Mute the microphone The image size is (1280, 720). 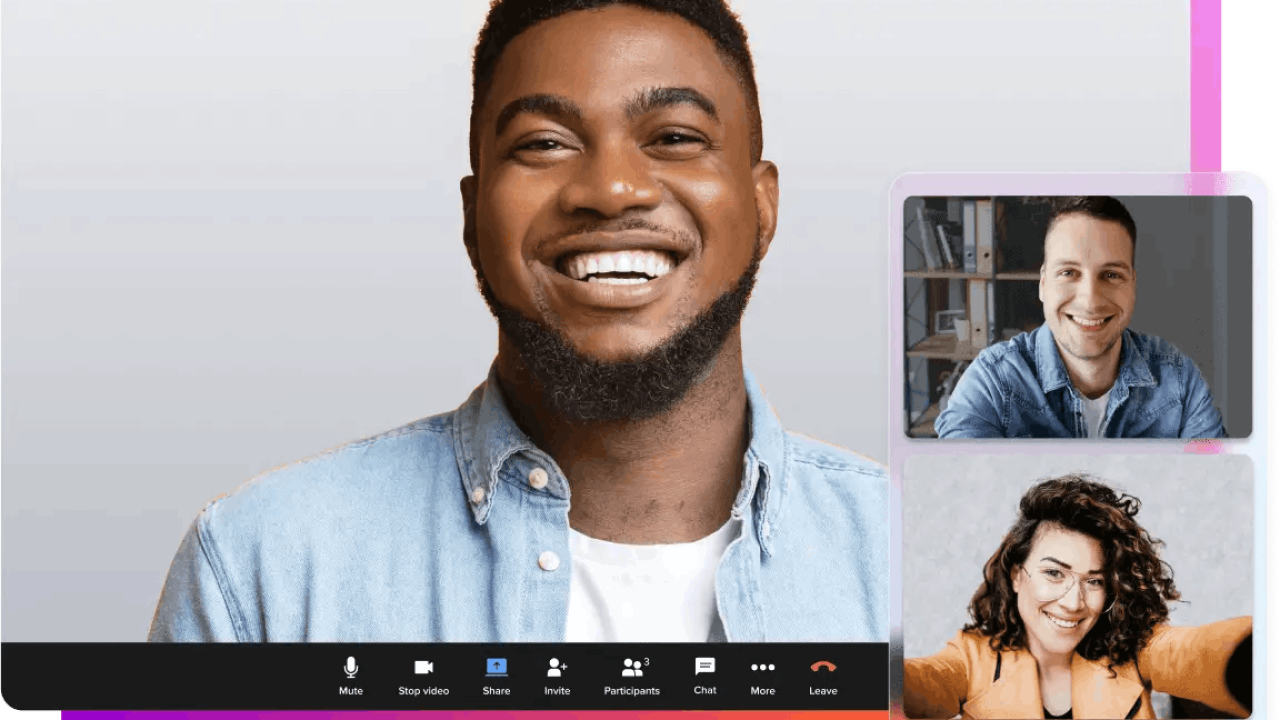(x=351, y=676)
